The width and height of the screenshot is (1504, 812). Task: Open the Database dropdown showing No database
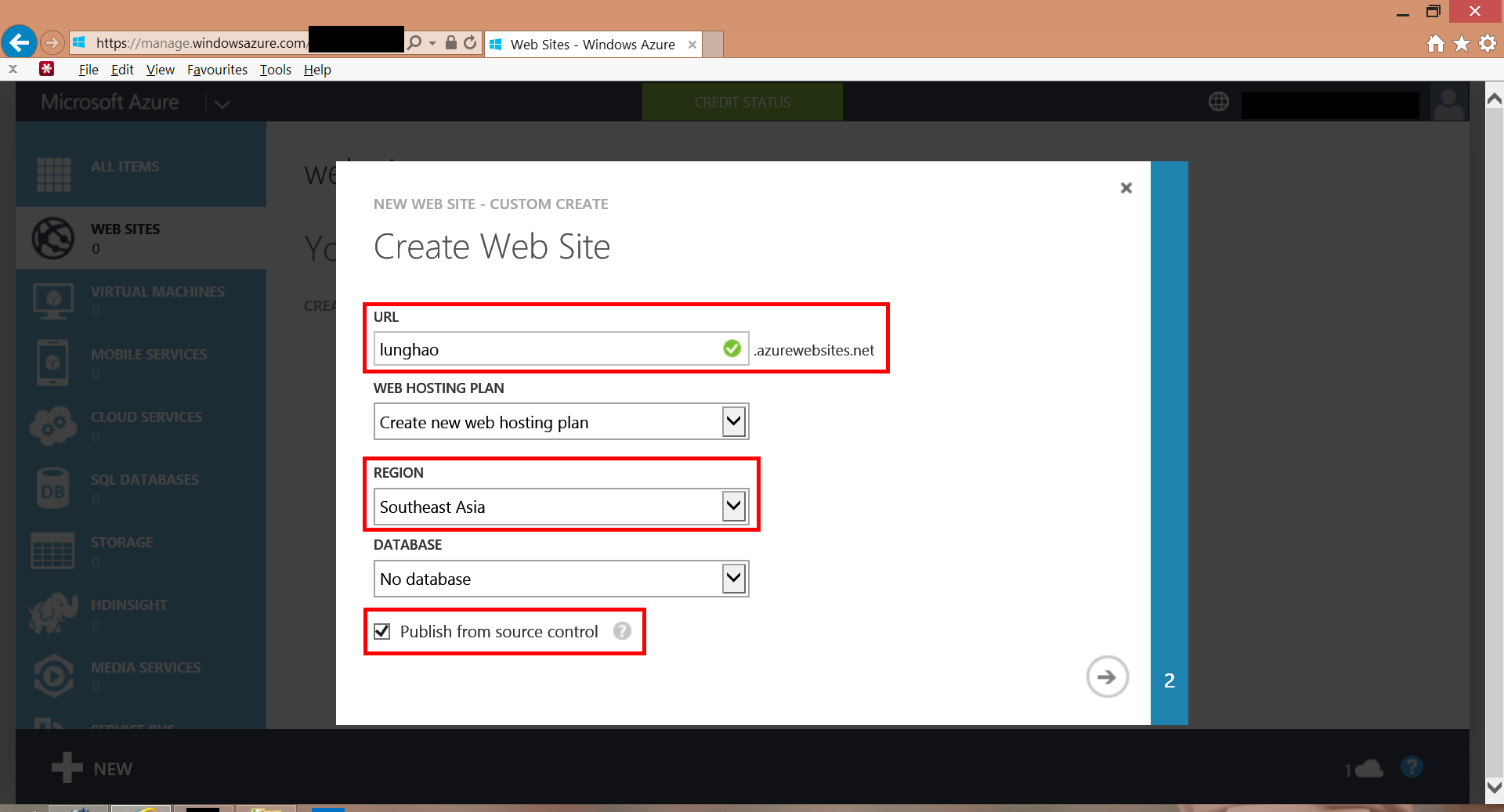point(733,579)
